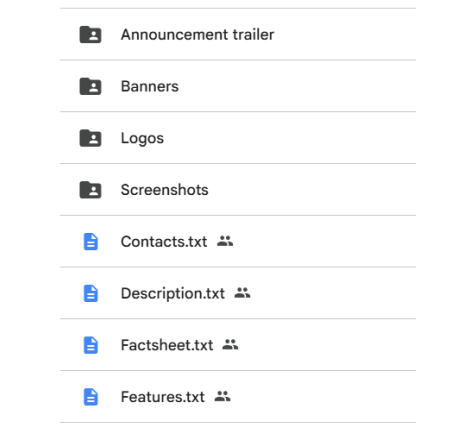This screenshot has height=431, width=470.
Task: Click the Screenshots shared folder icon
Action: click(90, 190)
